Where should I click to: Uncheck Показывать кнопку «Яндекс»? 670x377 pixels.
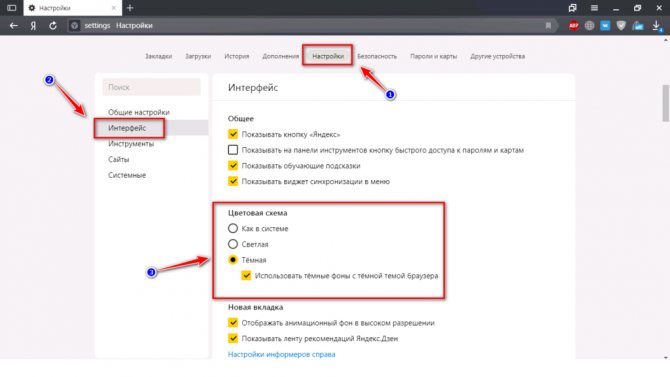[233, 134]
